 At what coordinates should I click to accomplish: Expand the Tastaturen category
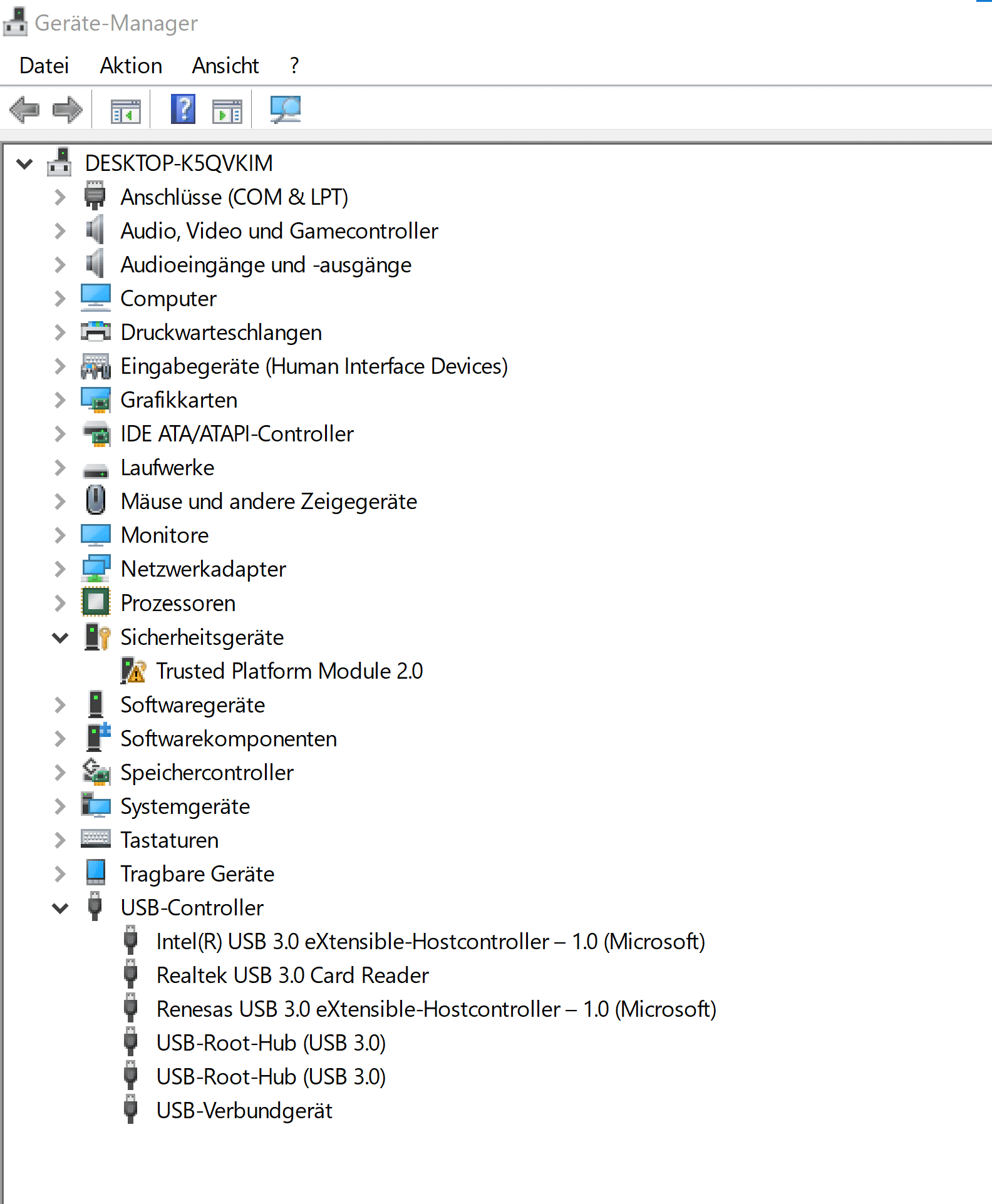click(x=60, y=840)
